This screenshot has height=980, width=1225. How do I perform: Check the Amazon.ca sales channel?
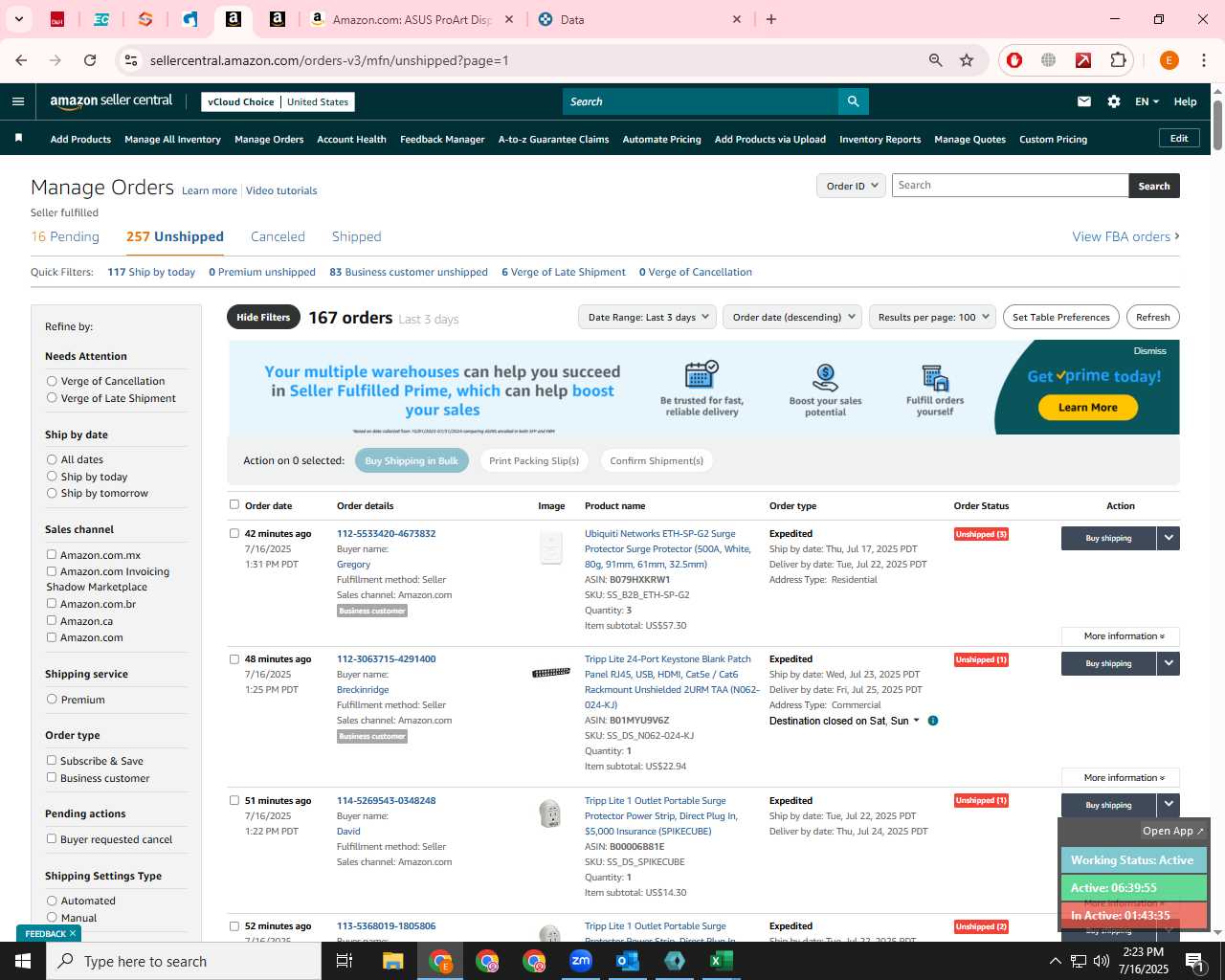[52, 621]
